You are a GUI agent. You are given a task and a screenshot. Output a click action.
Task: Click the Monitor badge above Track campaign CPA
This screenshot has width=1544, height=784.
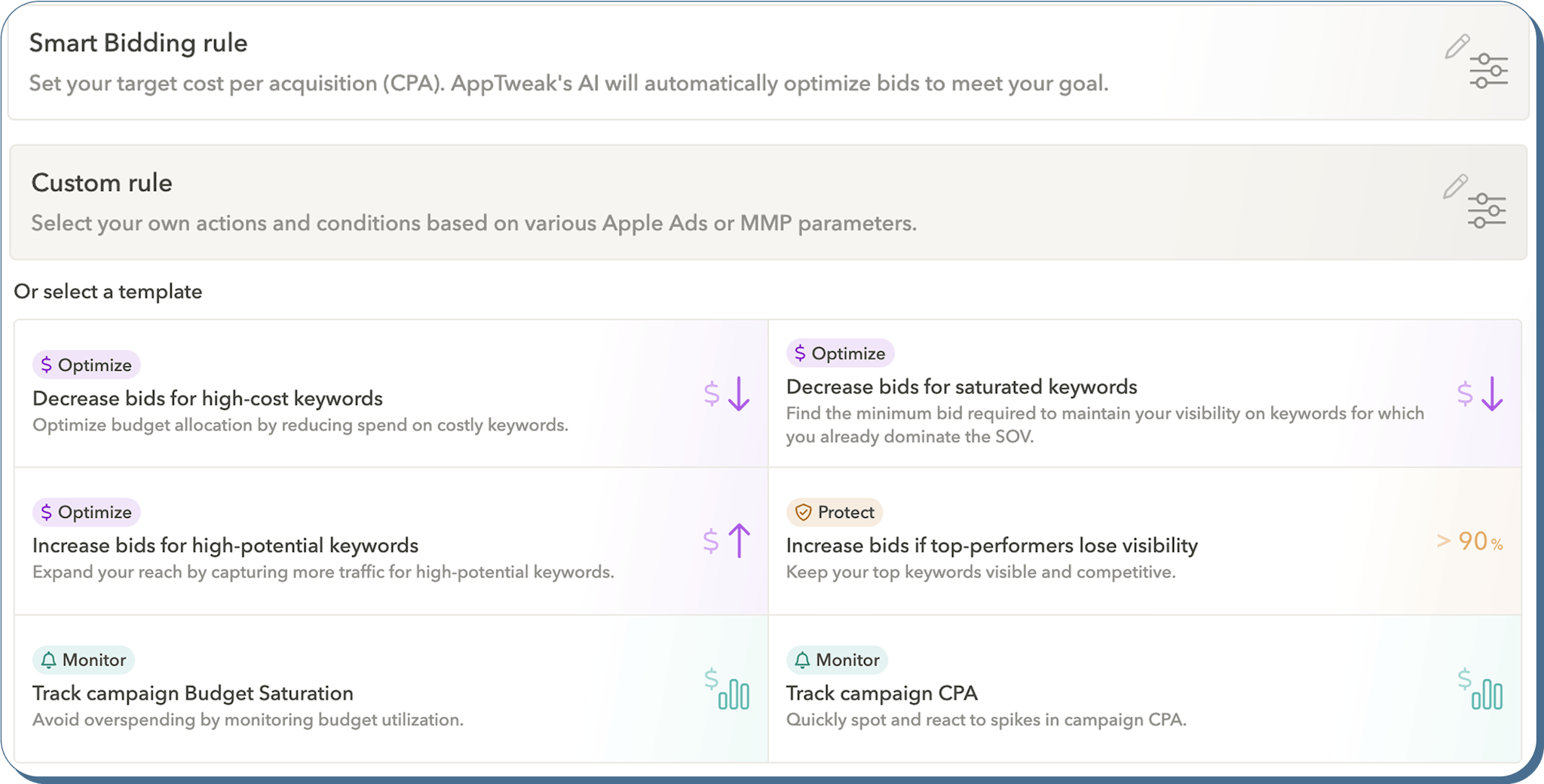coord(837,660)
